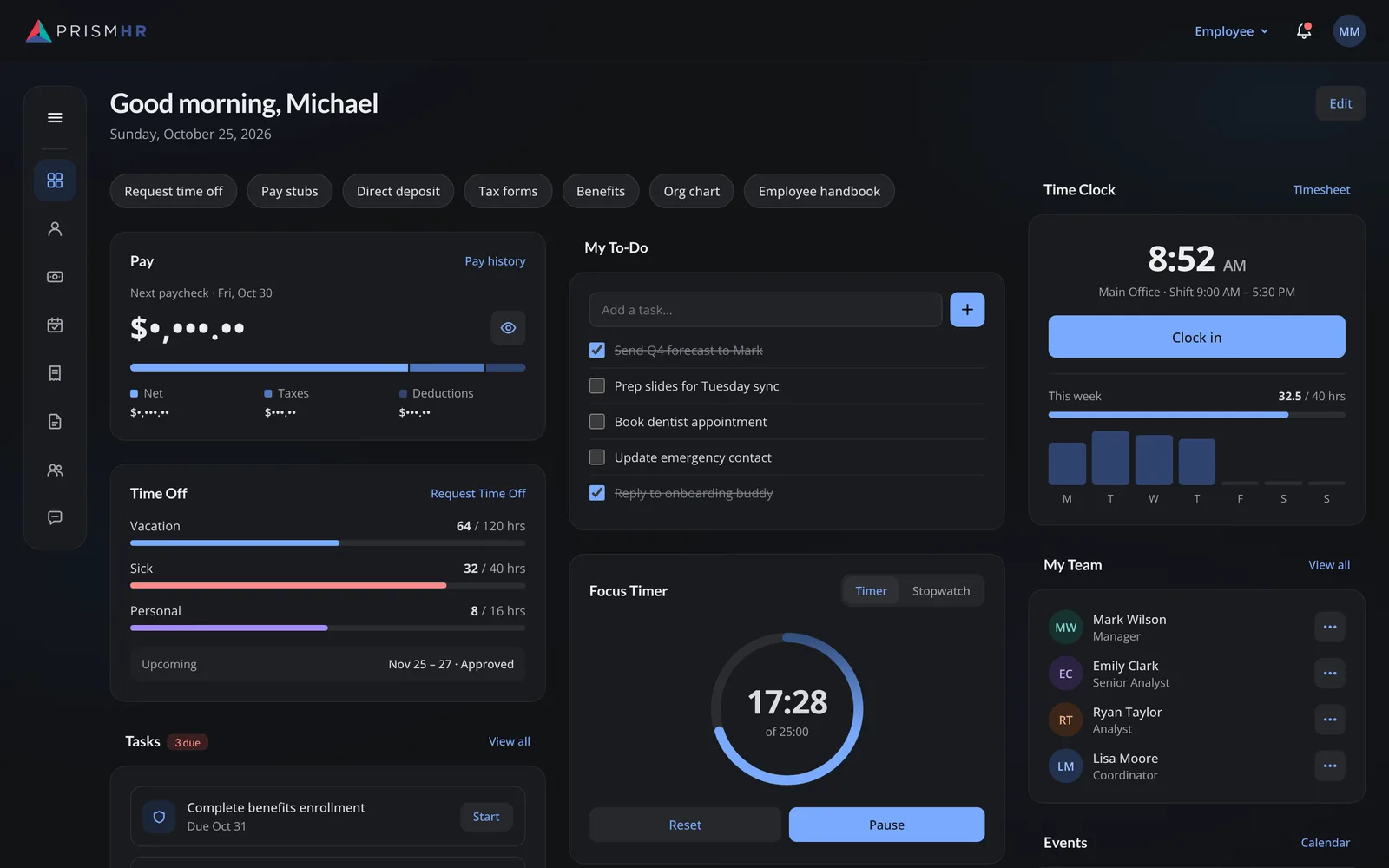Click Tuesday's bar in weekly hours chart

[x=1110, y=457]
